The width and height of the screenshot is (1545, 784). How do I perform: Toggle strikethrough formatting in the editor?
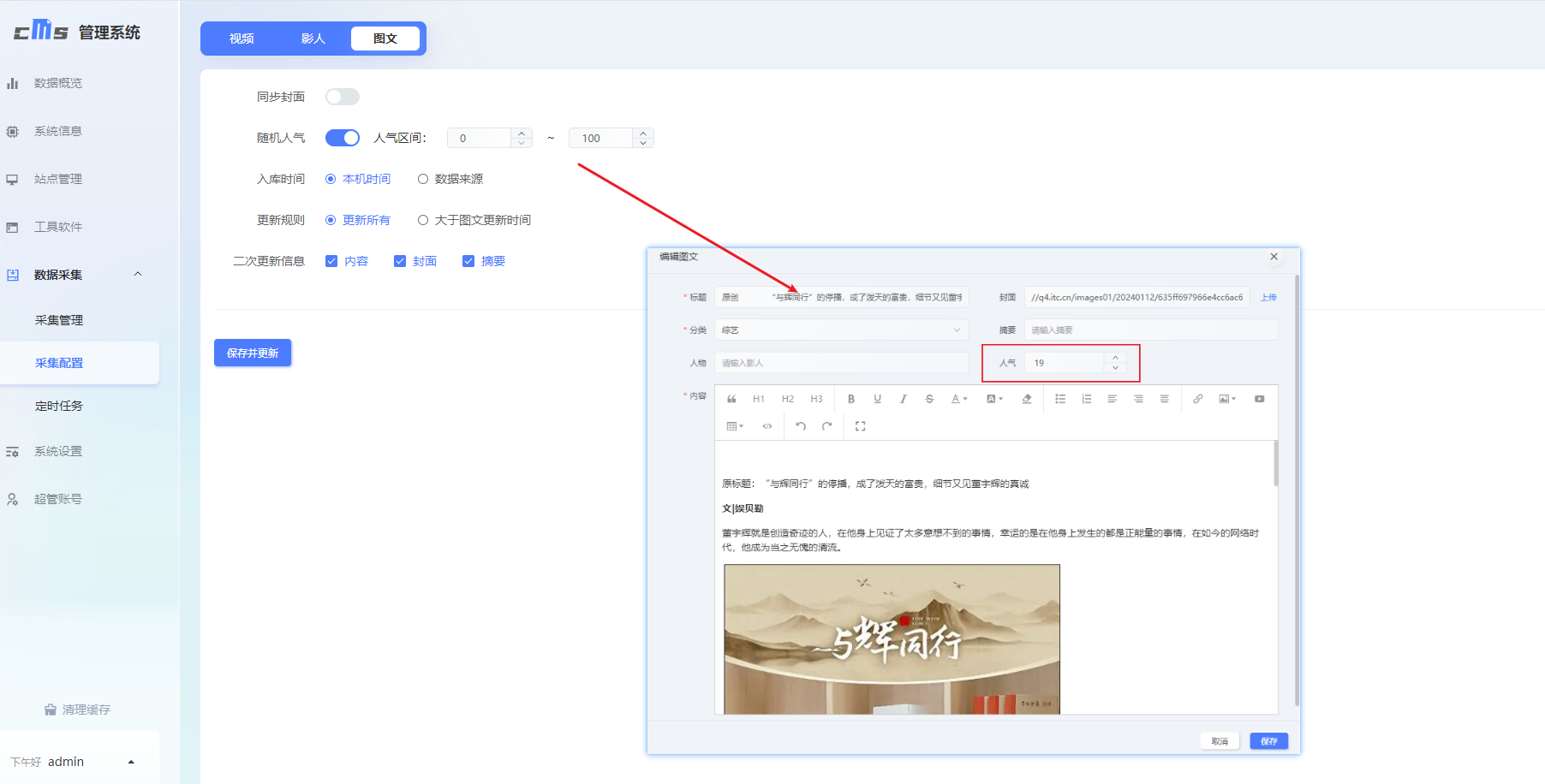[x=929, y=399]
